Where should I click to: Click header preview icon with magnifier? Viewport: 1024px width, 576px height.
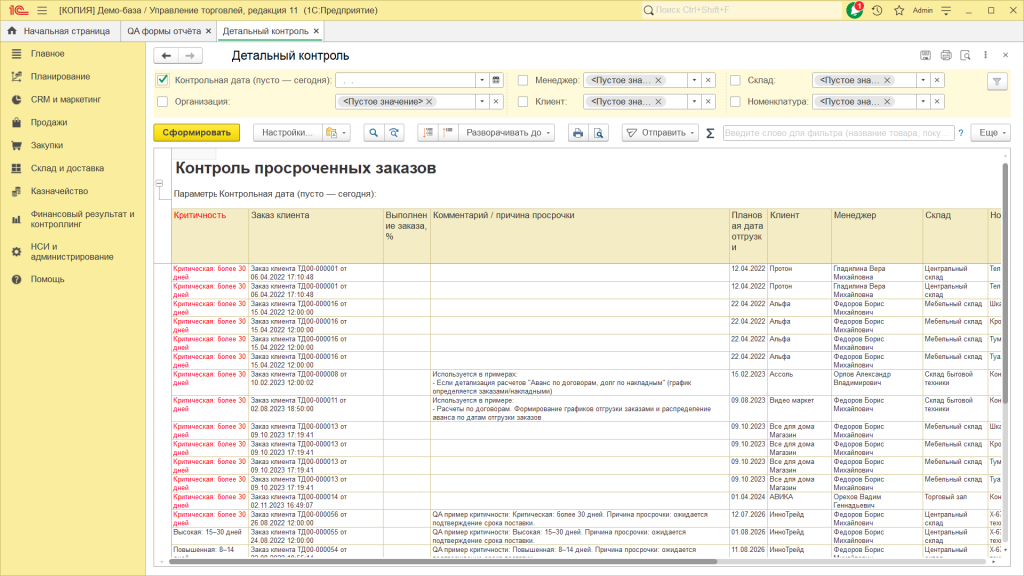coord(965,56)
